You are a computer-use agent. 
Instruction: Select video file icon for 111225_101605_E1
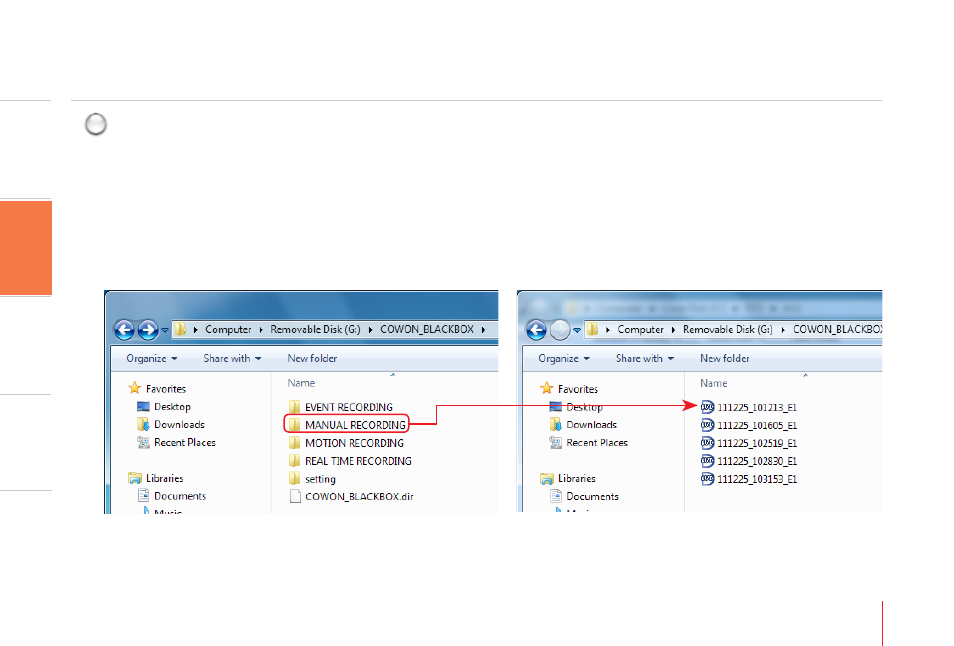[x=708, y=425]
